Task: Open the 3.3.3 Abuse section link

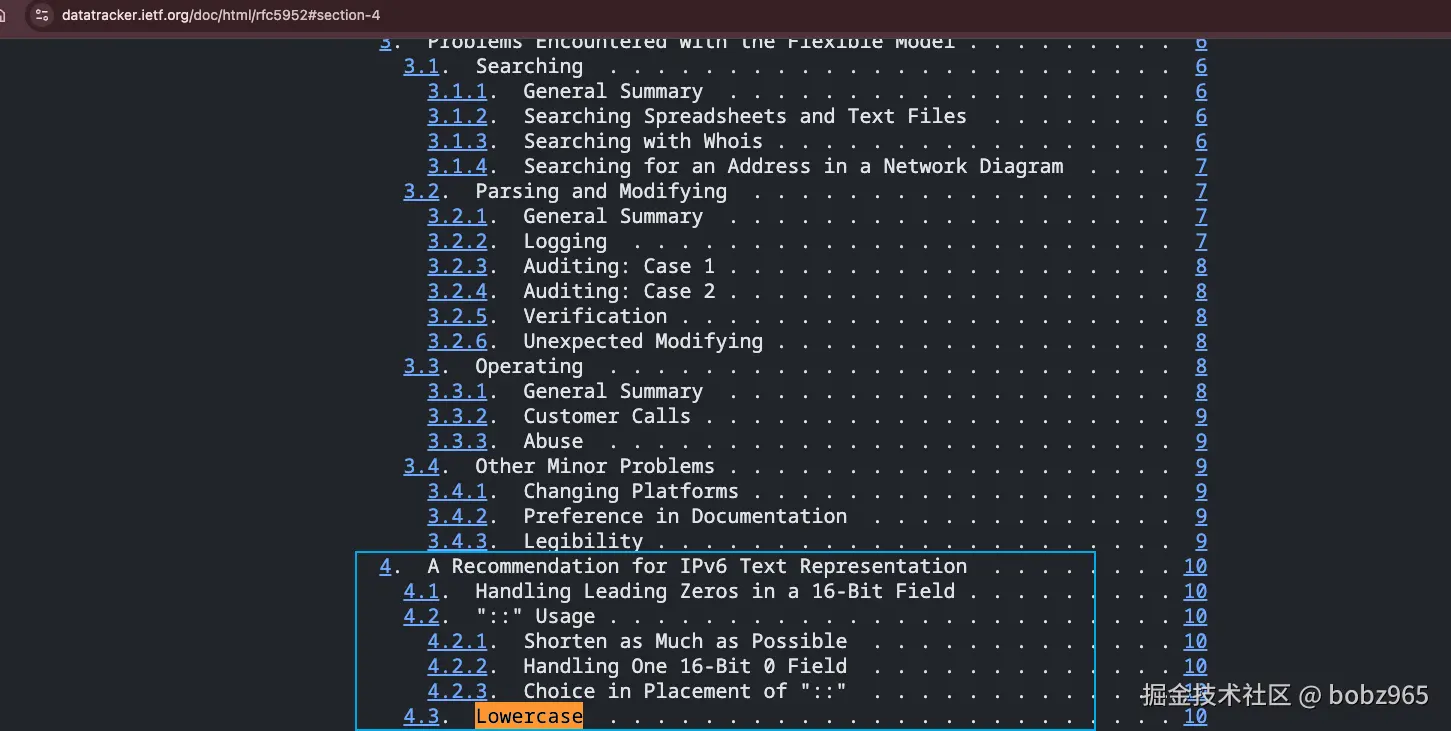Action: pyautogui.click(x=457, y=442)
